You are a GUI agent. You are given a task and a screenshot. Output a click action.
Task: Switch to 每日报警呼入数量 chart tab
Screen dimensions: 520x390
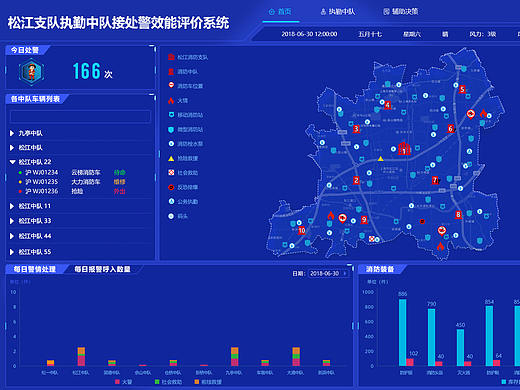[102, 269]
